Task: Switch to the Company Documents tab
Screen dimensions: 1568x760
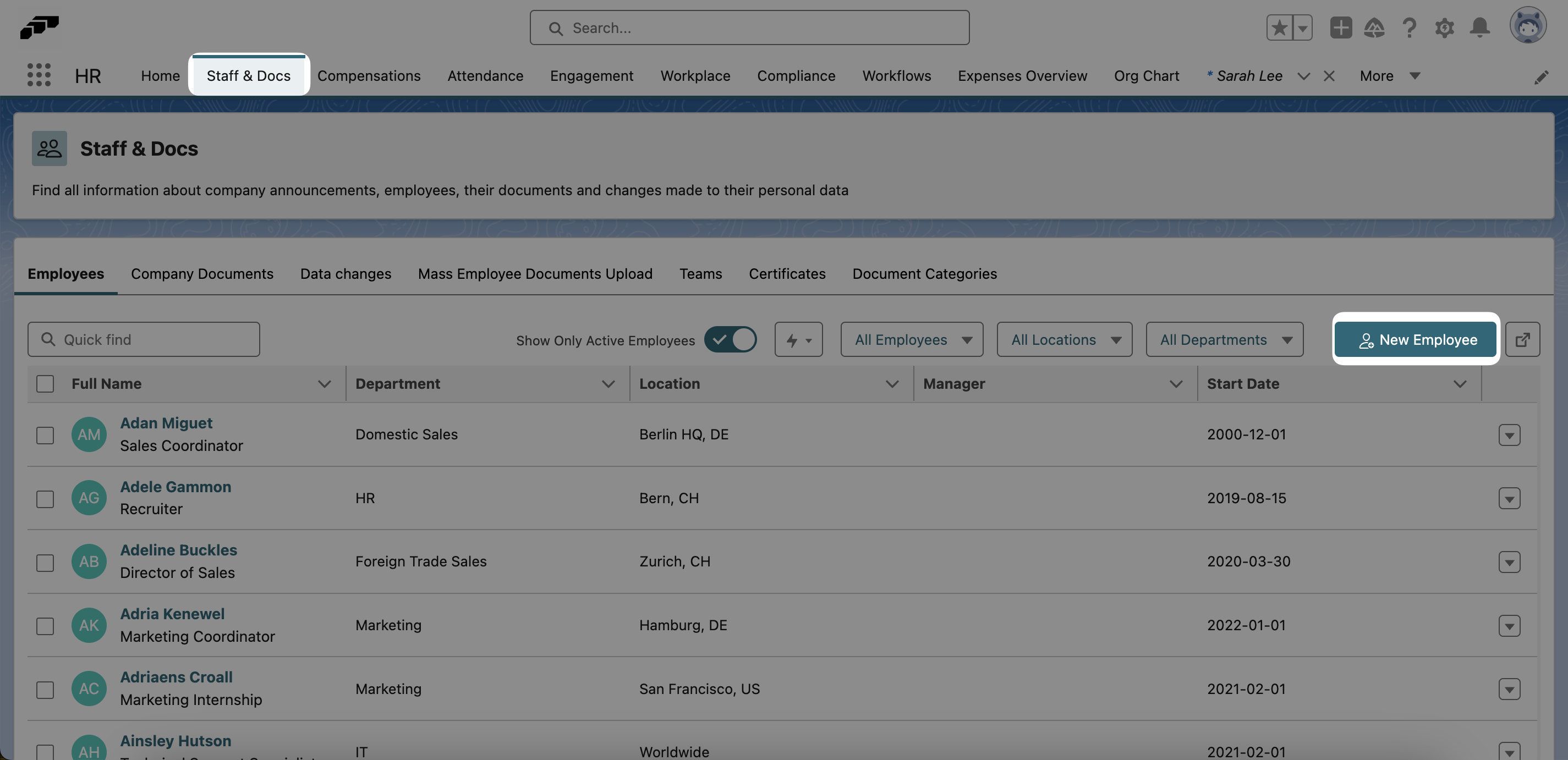Action: 202,274
